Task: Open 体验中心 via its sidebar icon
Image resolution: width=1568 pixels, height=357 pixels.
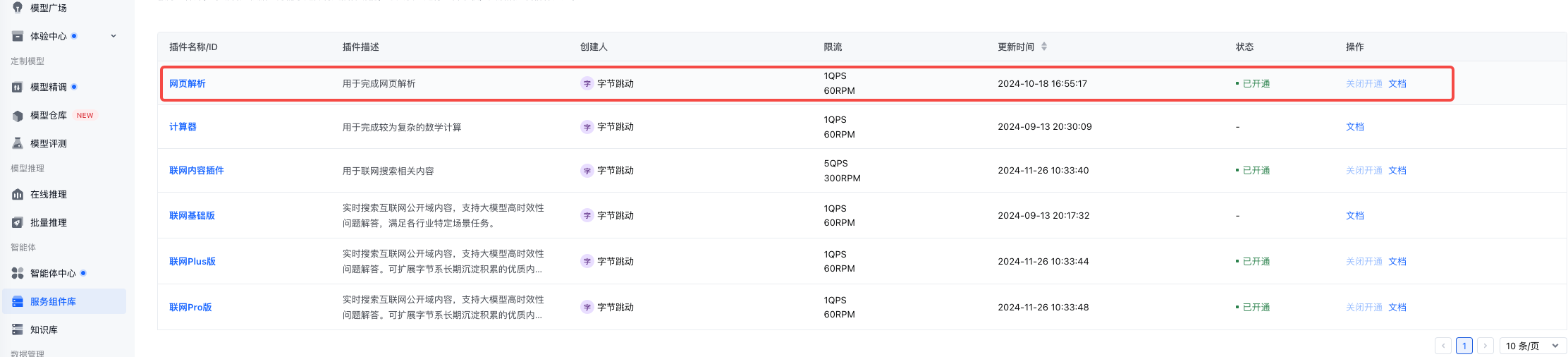Action: pyautogui.click(x=18, y=36)
